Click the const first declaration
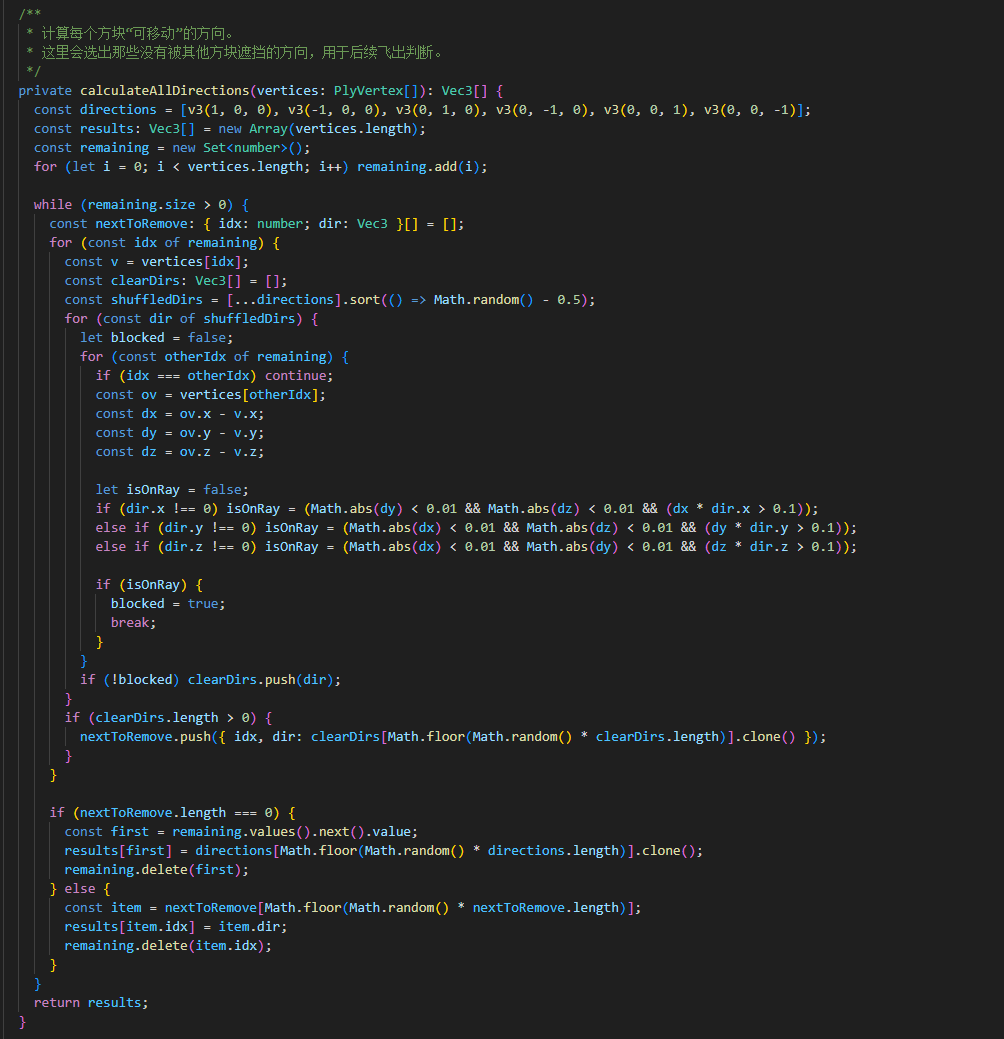1004x1039 pixels. pyautogui.click(x=241, y=832)
